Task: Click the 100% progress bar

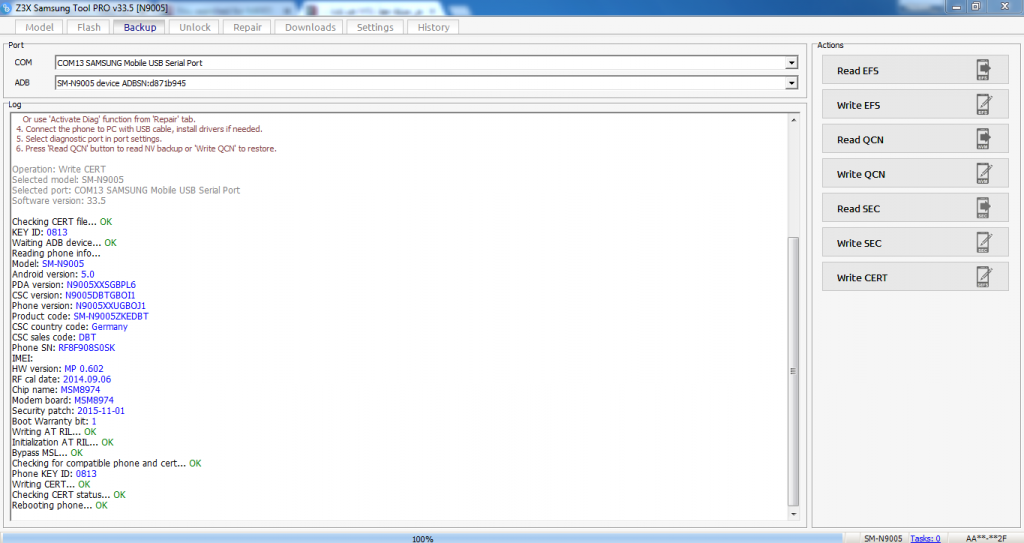Action: coord(423,538)
